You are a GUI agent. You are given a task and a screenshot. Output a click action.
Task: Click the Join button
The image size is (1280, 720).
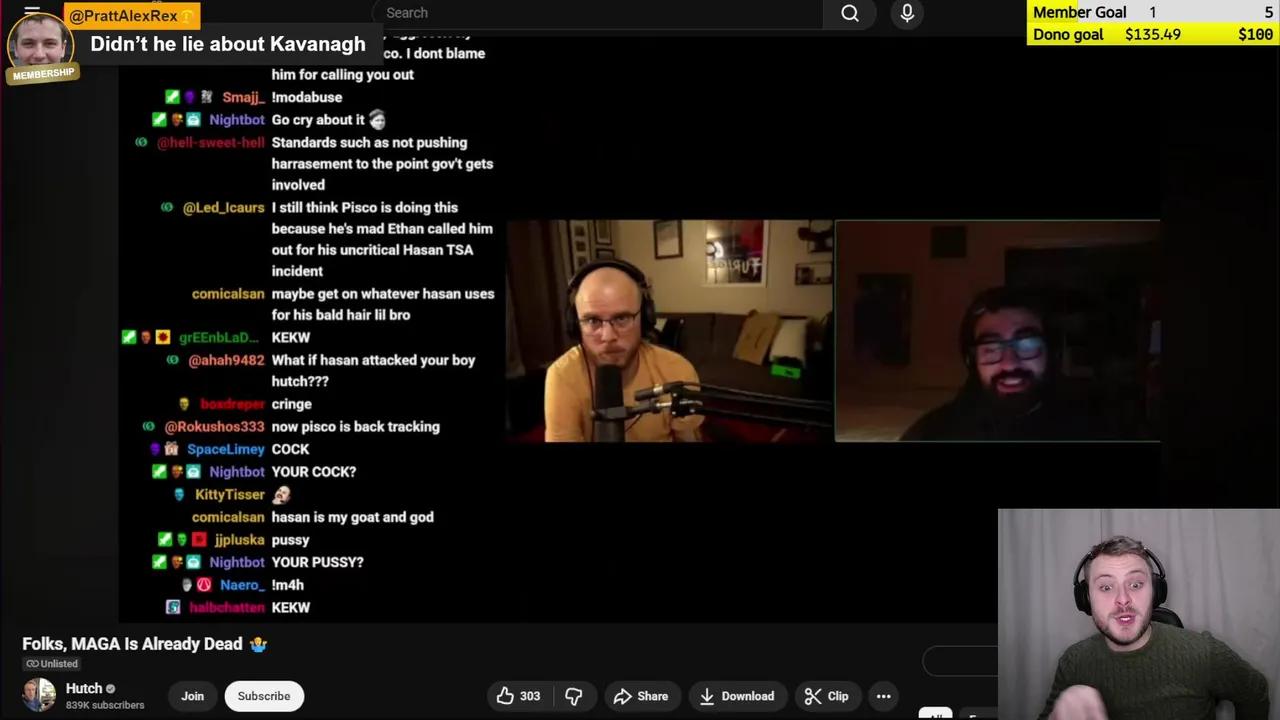click(192, 696)
